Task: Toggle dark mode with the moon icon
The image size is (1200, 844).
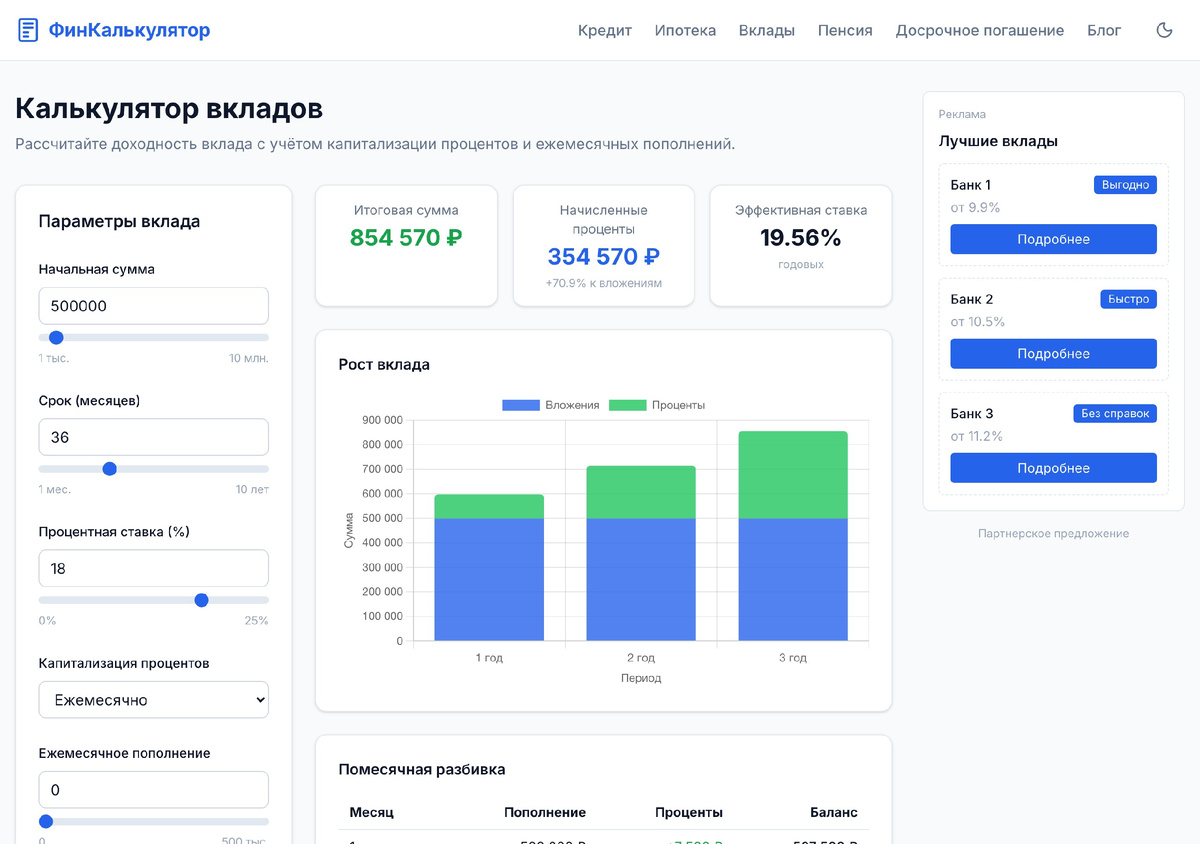Action: coord(1164,30)
